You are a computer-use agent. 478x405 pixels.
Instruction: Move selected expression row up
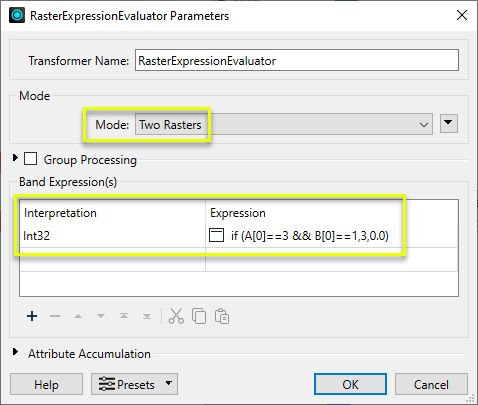coord(78,316)
